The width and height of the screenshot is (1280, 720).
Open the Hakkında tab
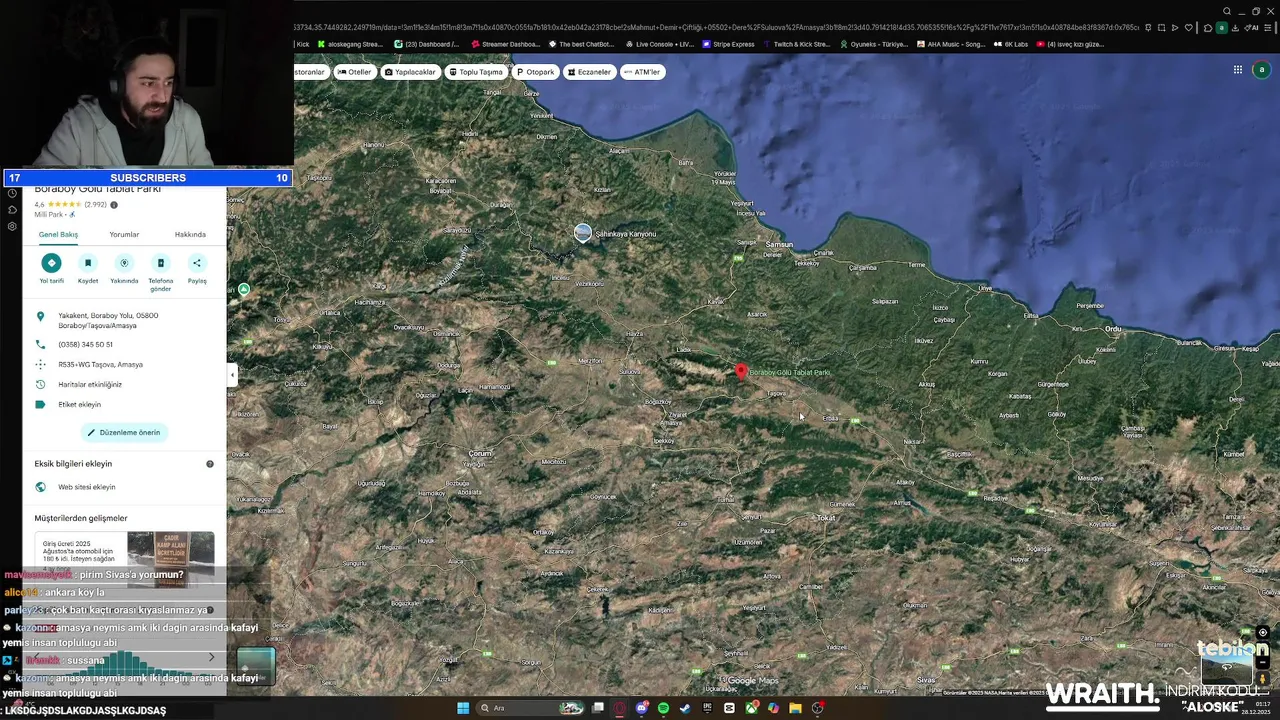(x=190, y=234)
